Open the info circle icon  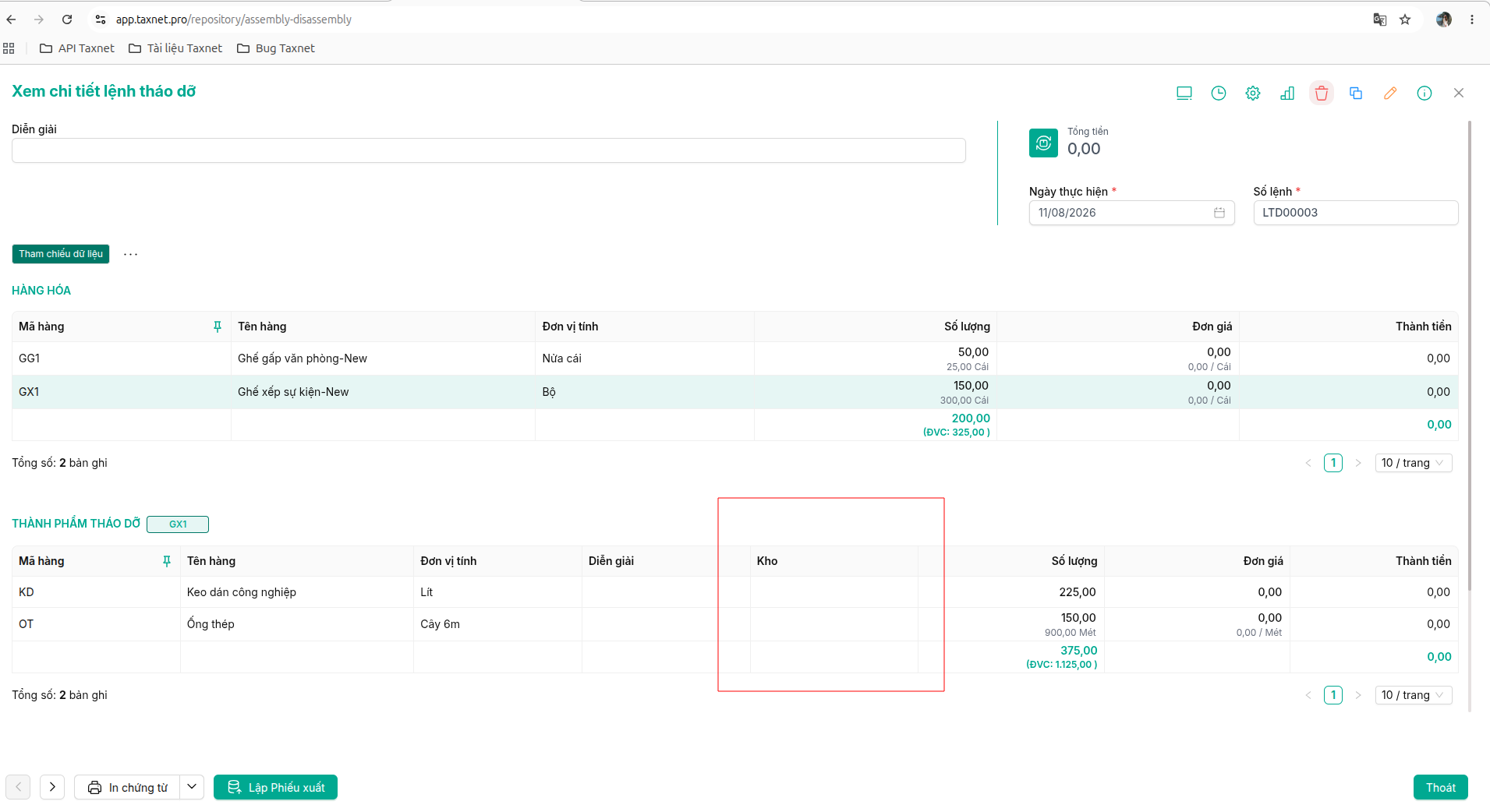click(1424, 93)
